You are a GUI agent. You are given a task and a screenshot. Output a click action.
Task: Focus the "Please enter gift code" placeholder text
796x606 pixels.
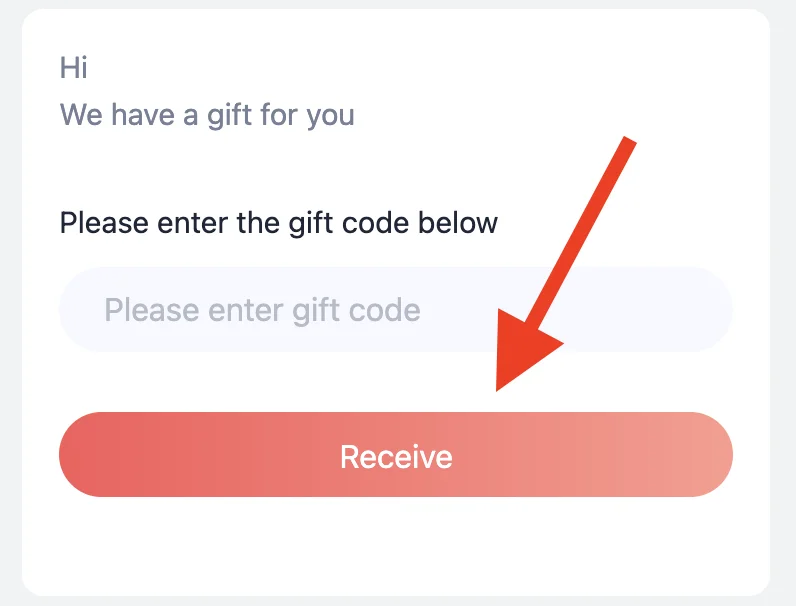pos(262,310)
